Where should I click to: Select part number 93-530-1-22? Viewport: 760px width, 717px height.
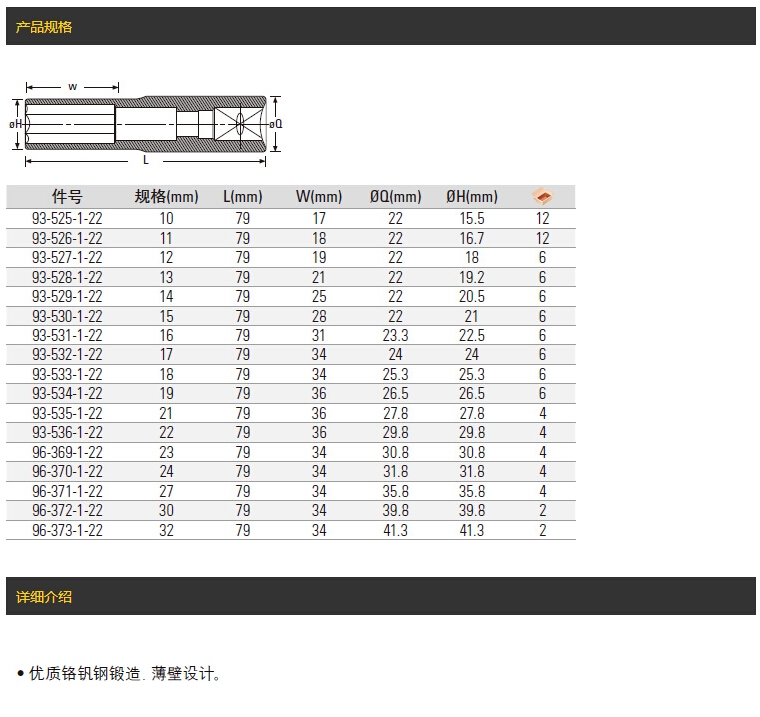pyautogui.click(x=67, y=316)
